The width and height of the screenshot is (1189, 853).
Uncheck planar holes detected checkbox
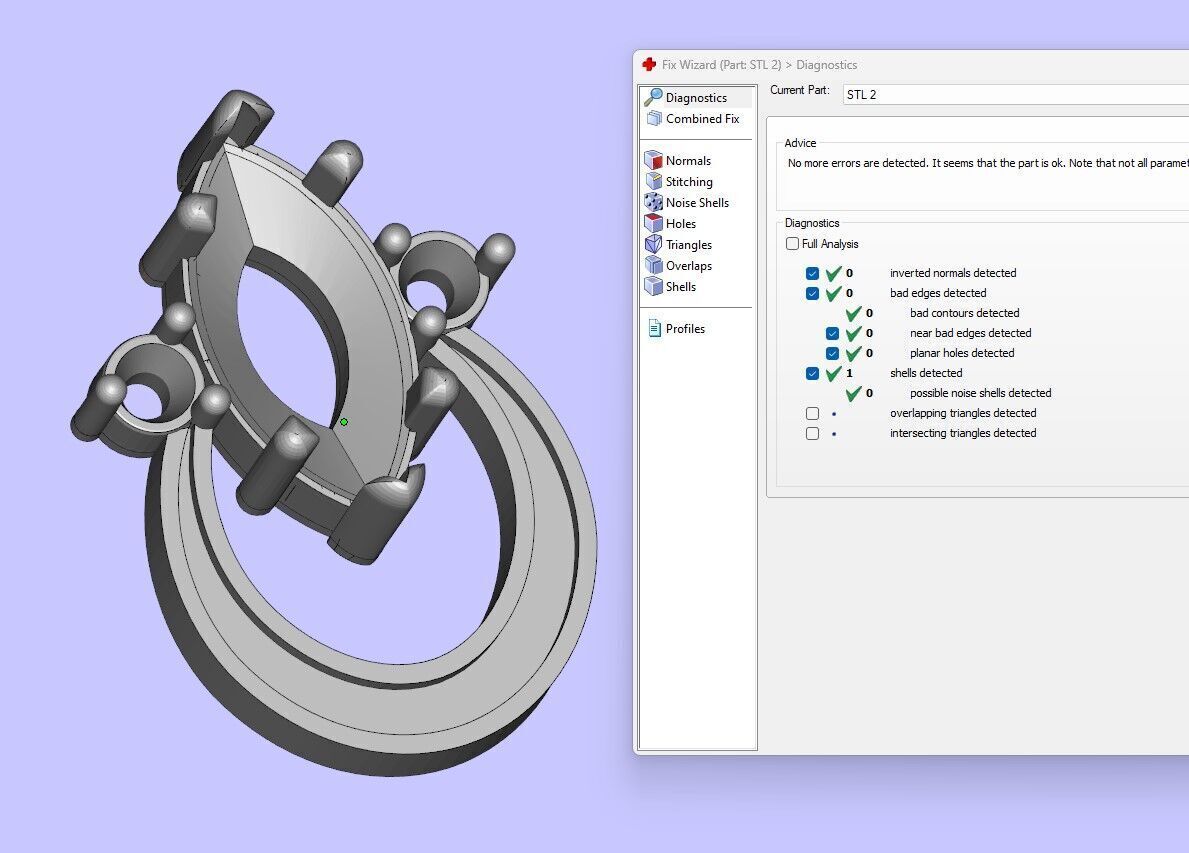tap(832, 353)
